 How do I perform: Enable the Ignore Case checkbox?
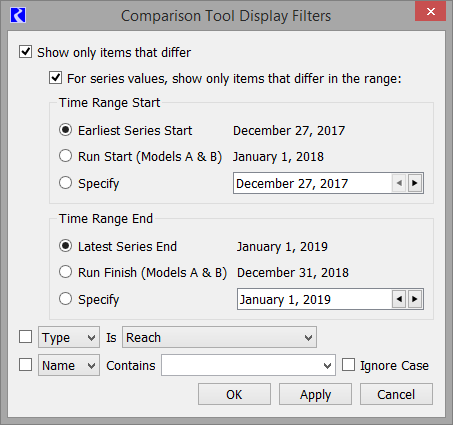[348, 365]
